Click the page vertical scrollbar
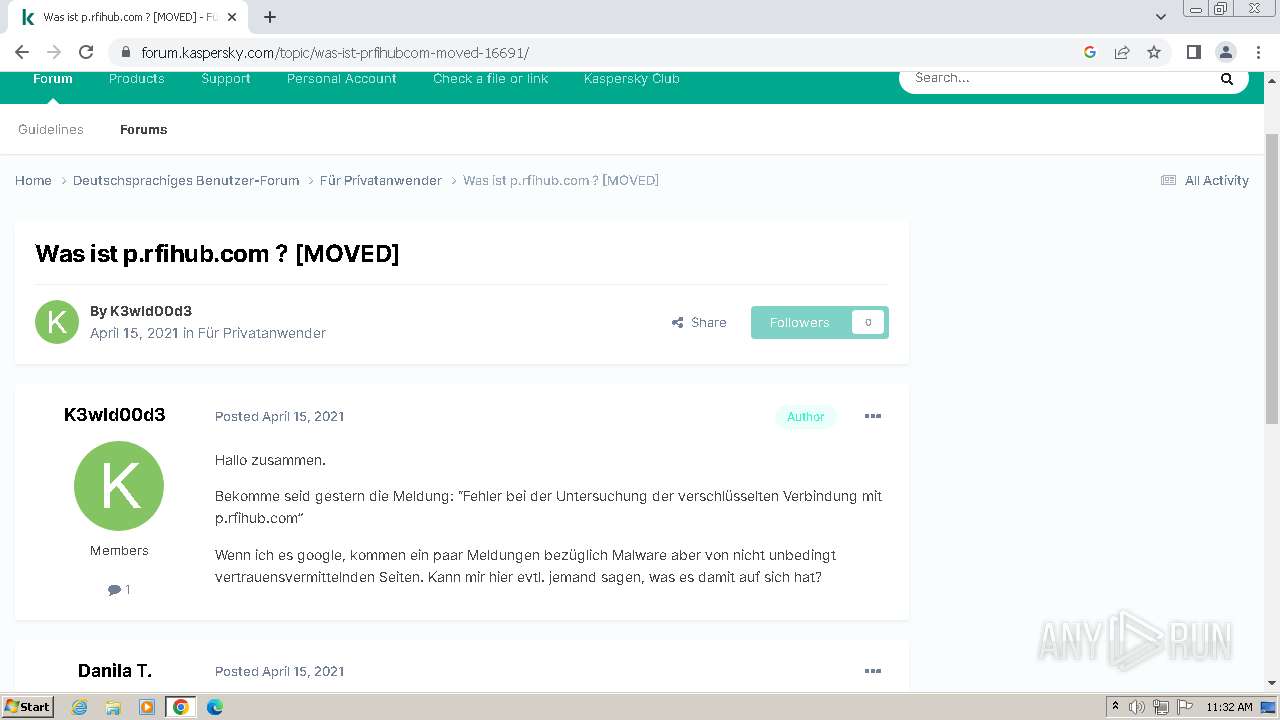The image size is (1280, 720). (x=1272, y=280)
